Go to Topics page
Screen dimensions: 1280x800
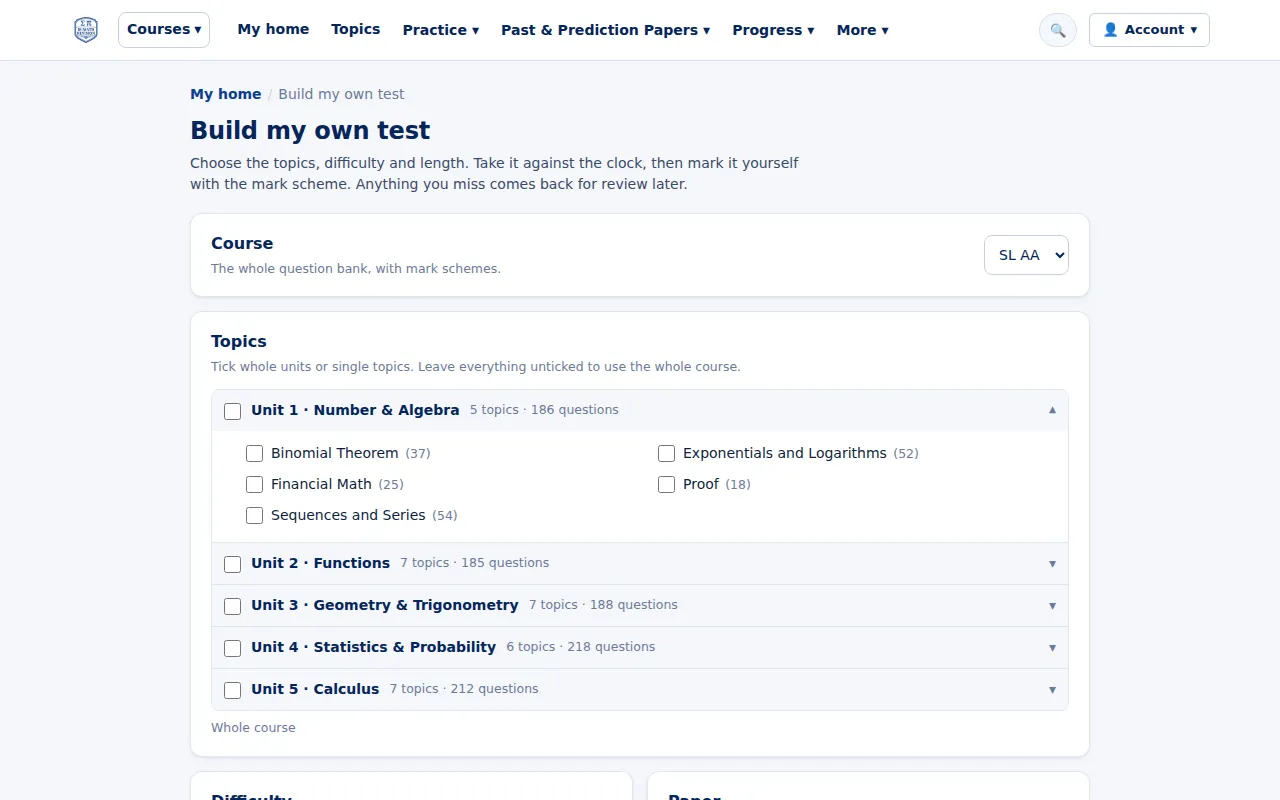[356, 29]
